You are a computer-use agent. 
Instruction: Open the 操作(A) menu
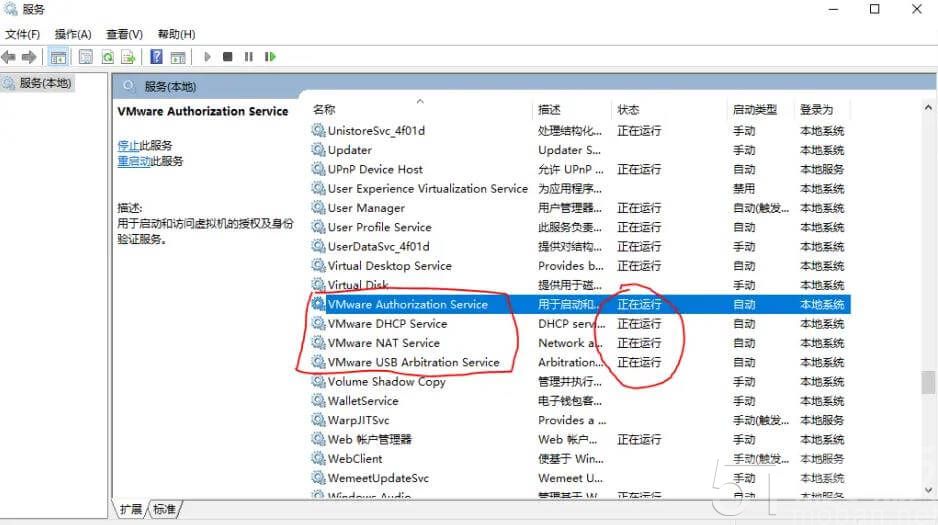pos(73,34)
